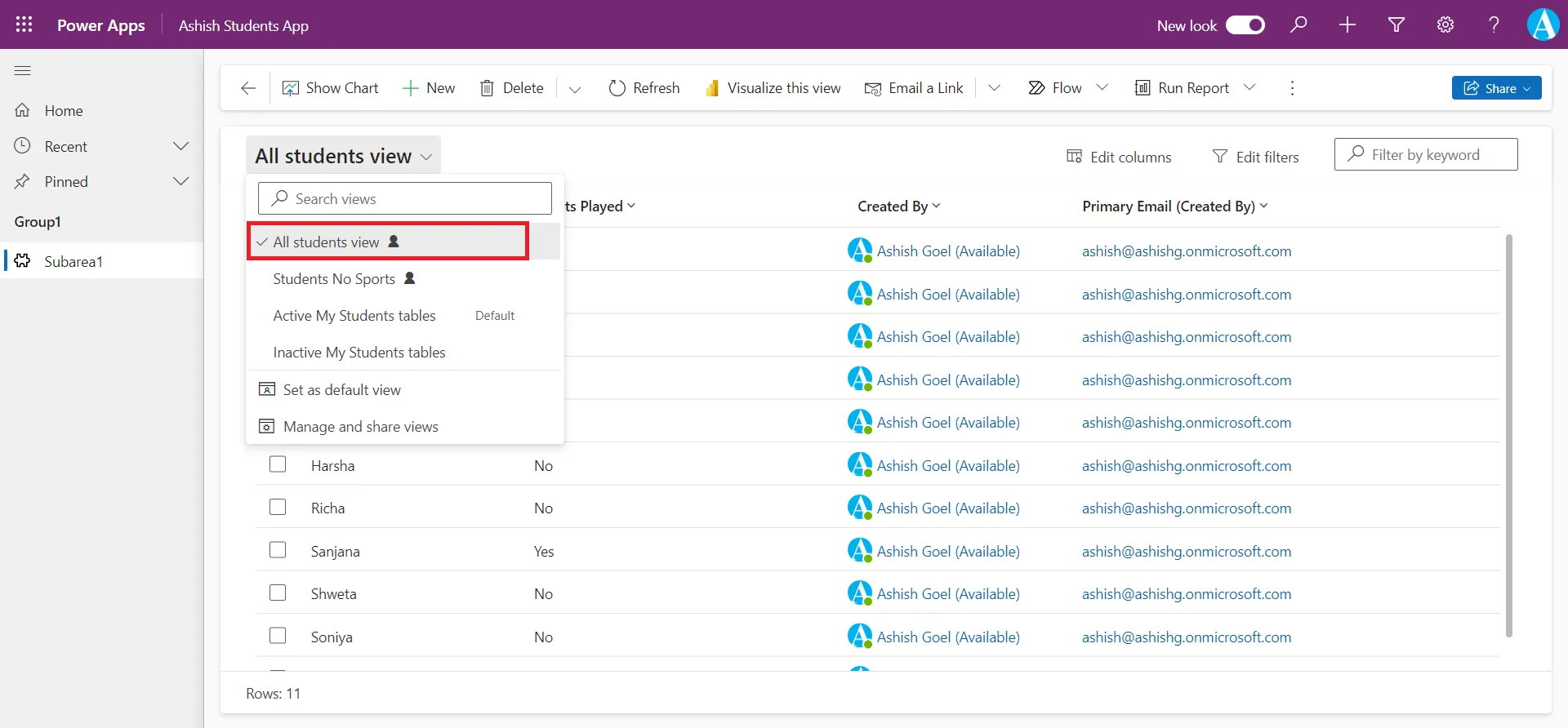Choose Students No Sports view

334,279
